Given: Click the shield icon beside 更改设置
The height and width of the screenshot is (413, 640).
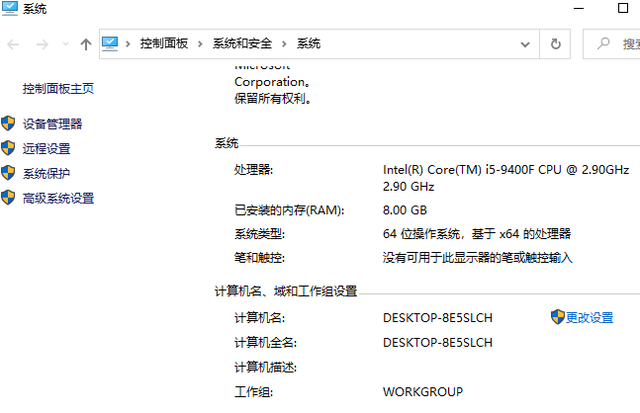Looking at the screenshot, I should point(558,317).
